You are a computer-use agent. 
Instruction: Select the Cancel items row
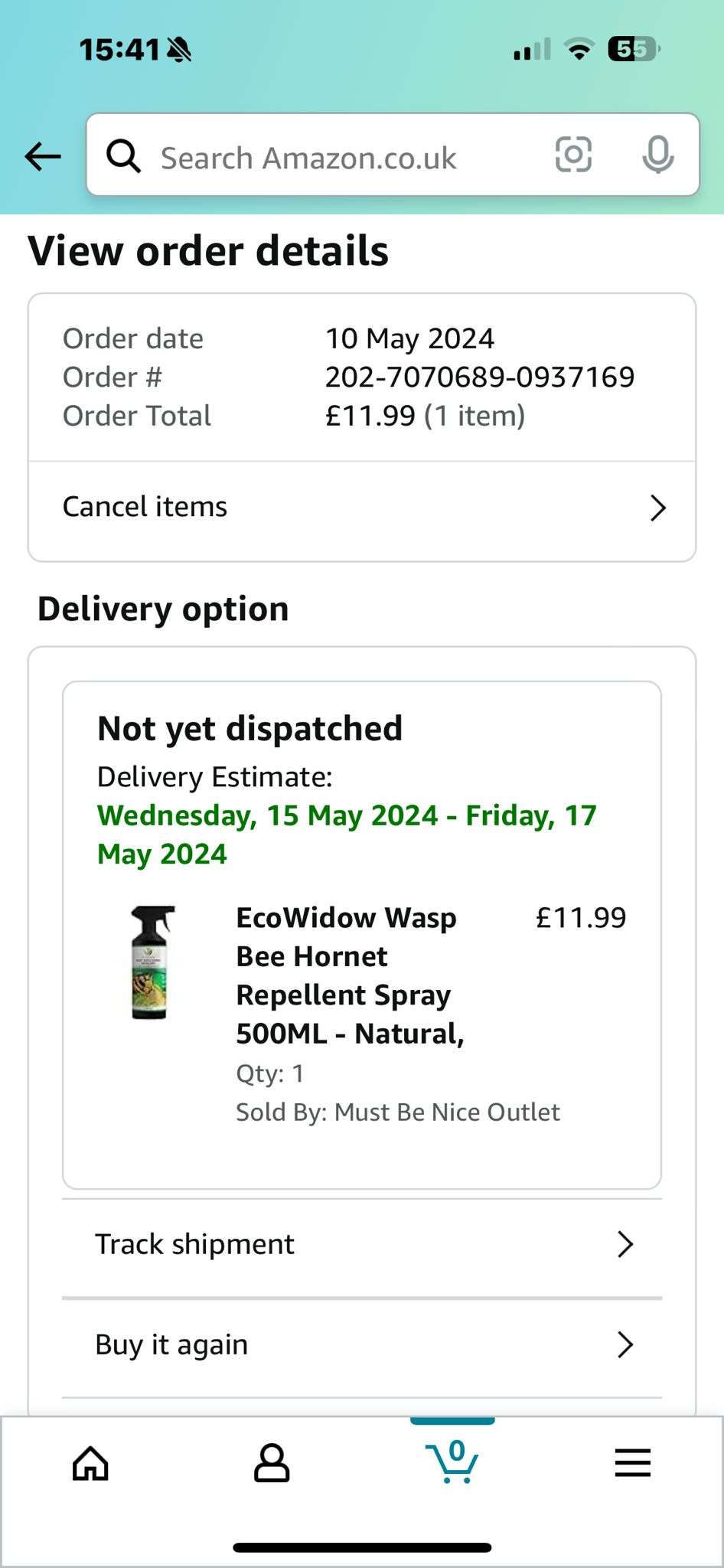coord(362,508)
